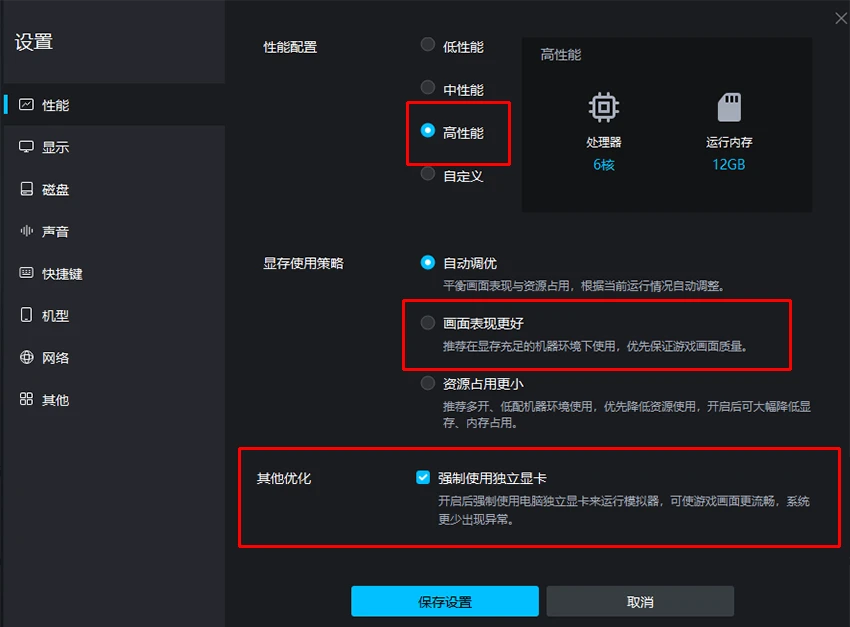
Task: Open the 磁盘 settings tab
Action: 114,189
